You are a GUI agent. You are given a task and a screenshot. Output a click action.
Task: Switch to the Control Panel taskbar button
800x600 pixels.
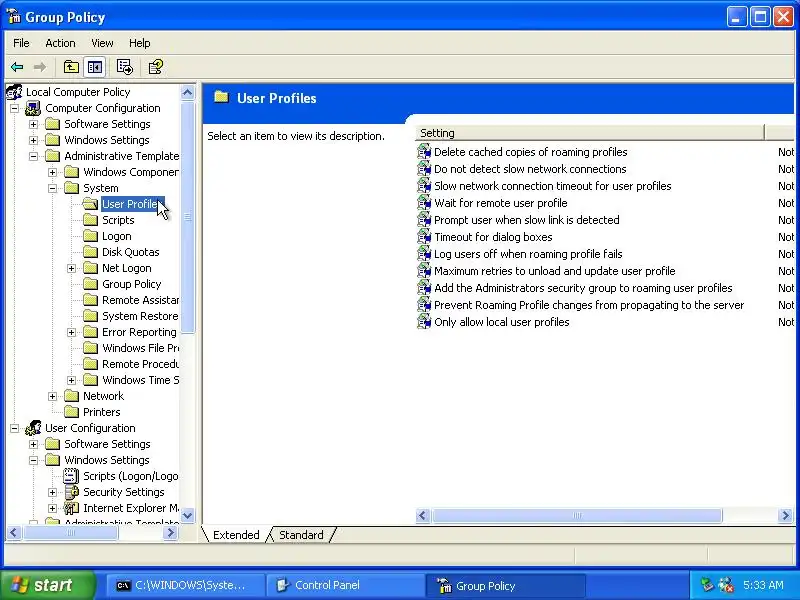pos(346,585)
